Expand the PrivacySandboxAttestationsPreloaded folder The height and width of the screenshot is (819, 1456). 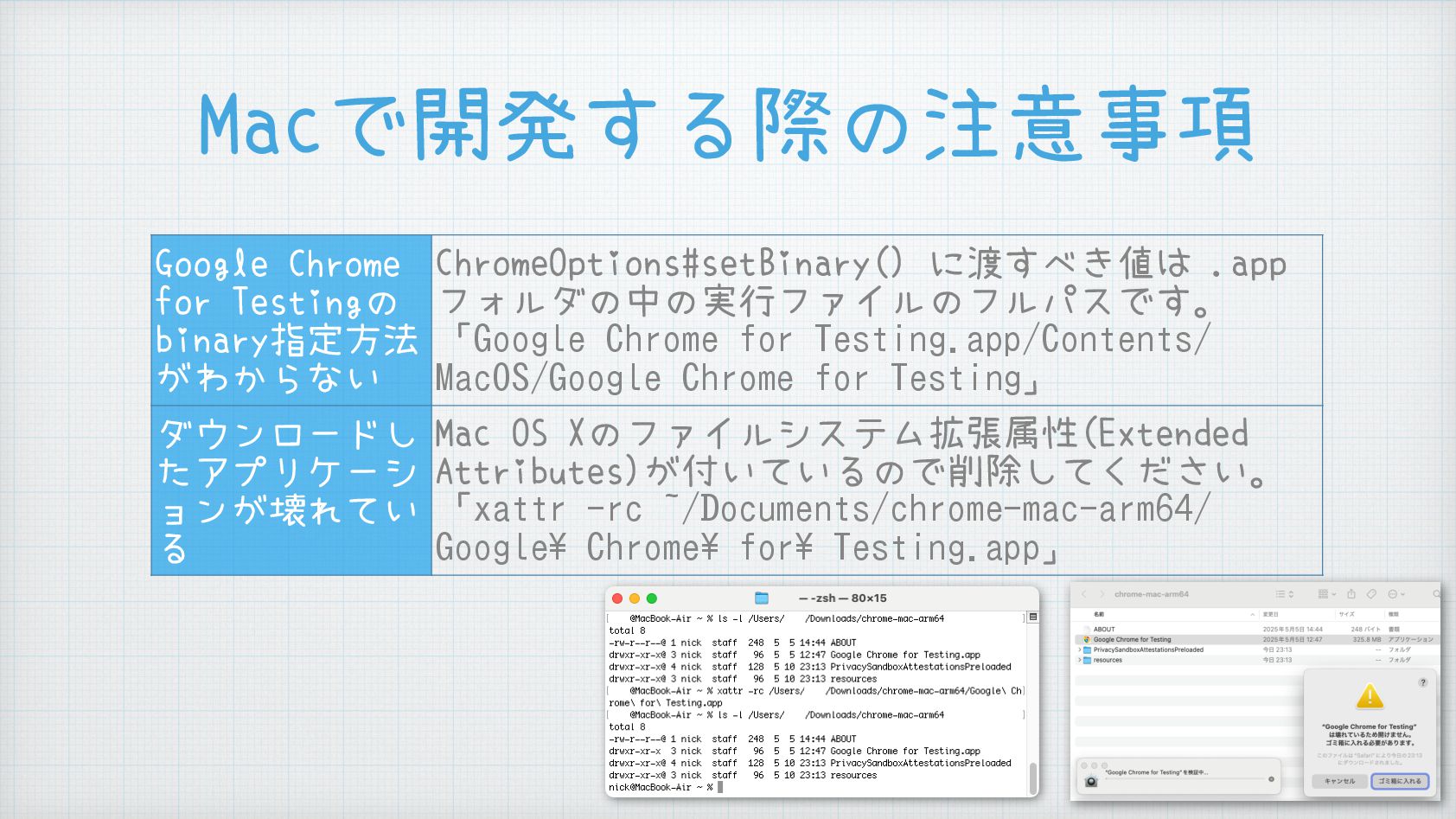(1079, 649)
